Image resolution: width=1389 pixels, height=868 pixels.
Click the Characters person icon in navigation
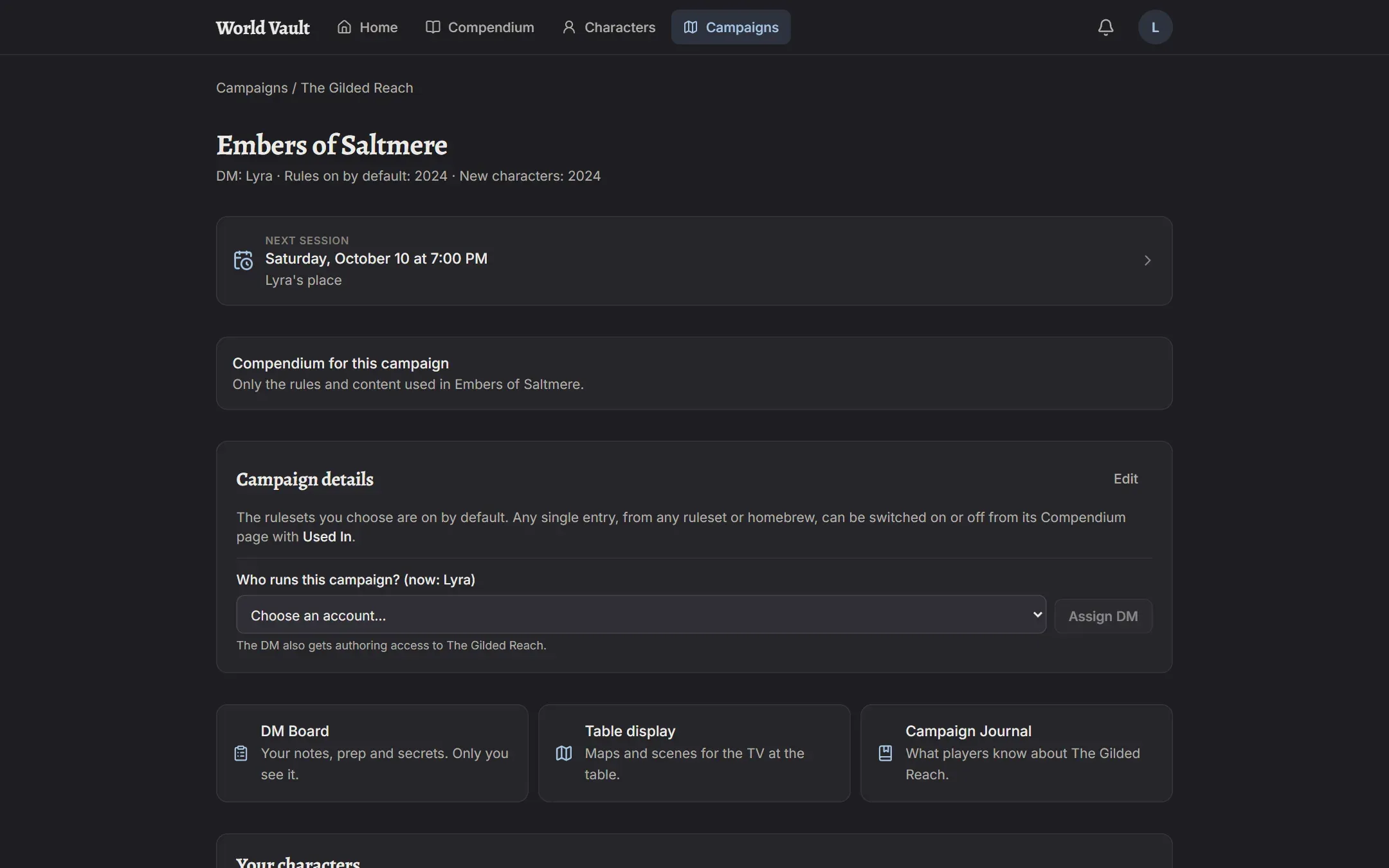[568, 27]
